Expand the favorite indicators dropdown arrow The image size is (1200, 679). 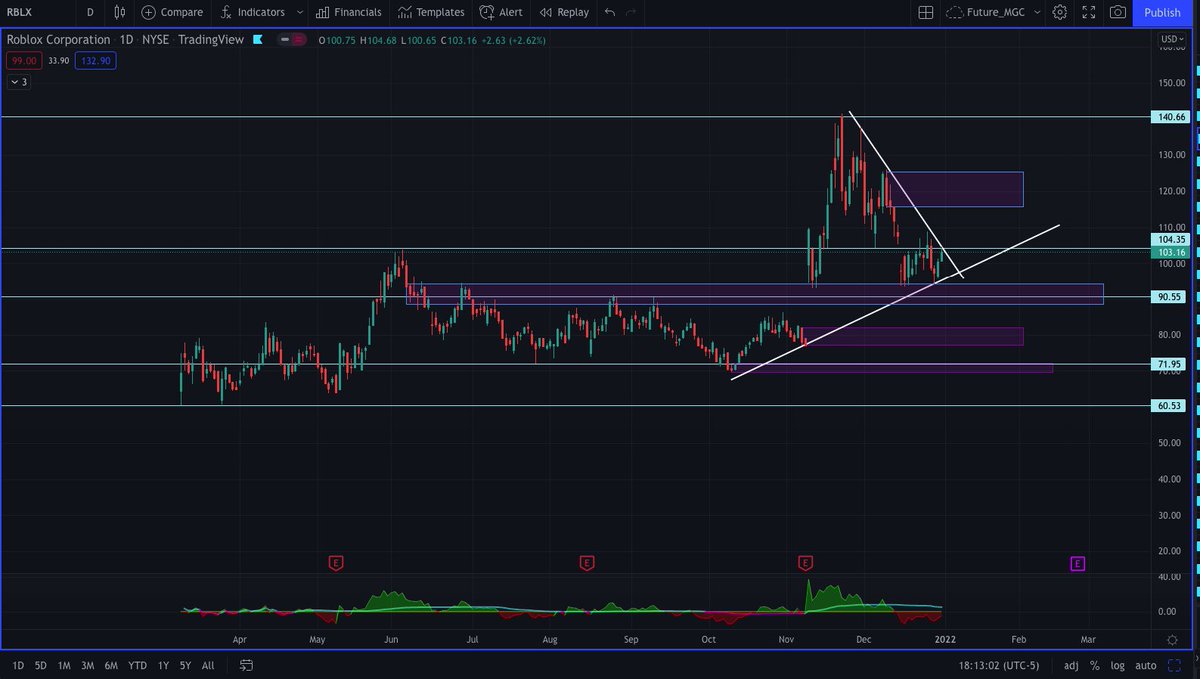tap(300, 12)
